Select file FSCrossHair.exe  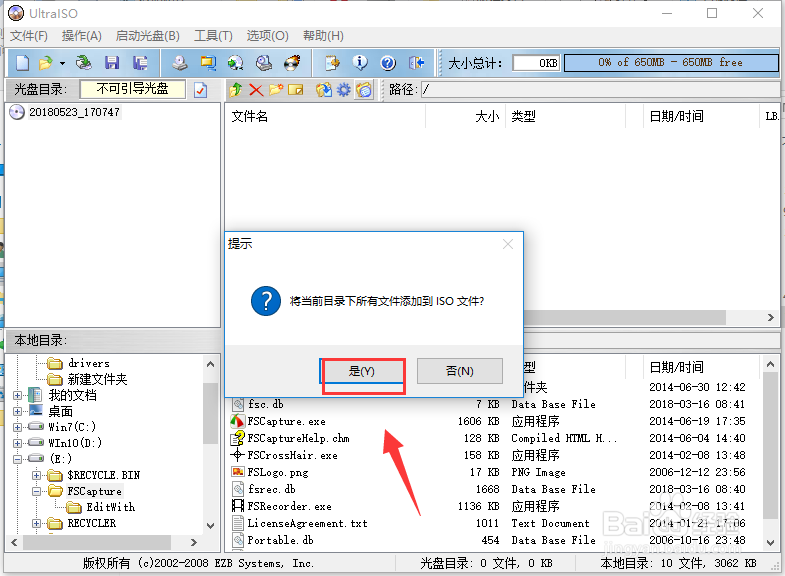(x=293, y=455)
